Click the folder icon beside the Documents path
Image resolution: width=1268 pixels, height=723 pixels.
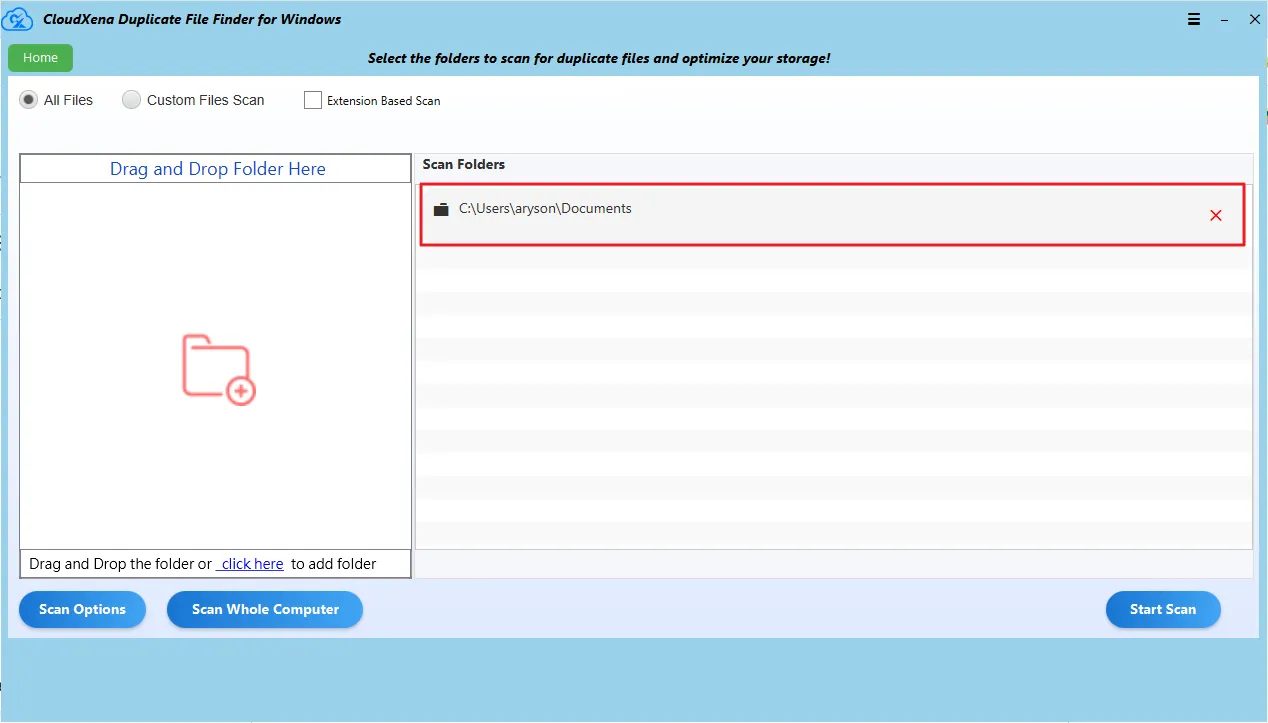click(x=441, y=209)
